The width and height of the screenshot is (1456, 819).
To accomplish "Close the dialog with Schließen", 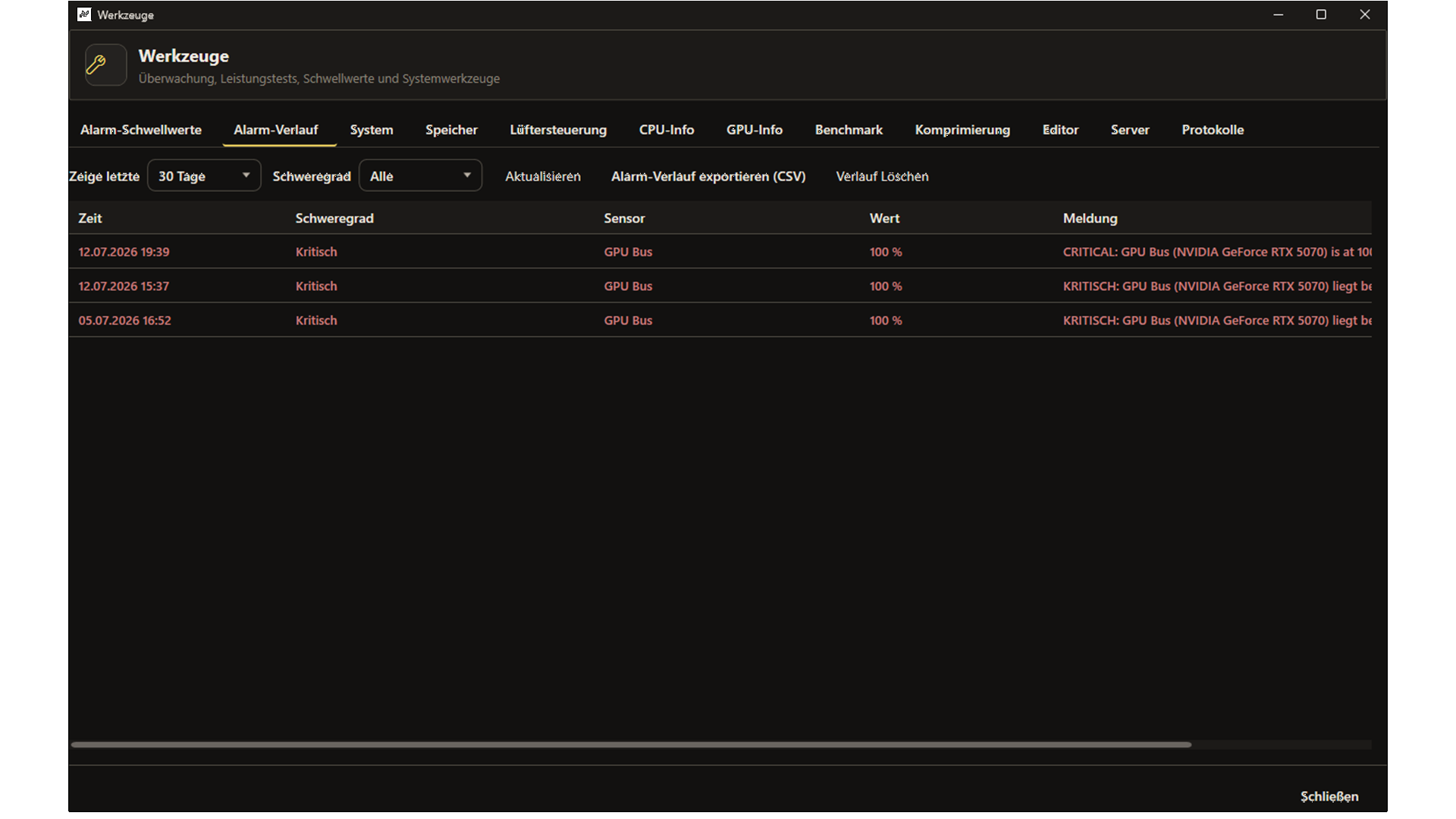I will point(1329,796).
